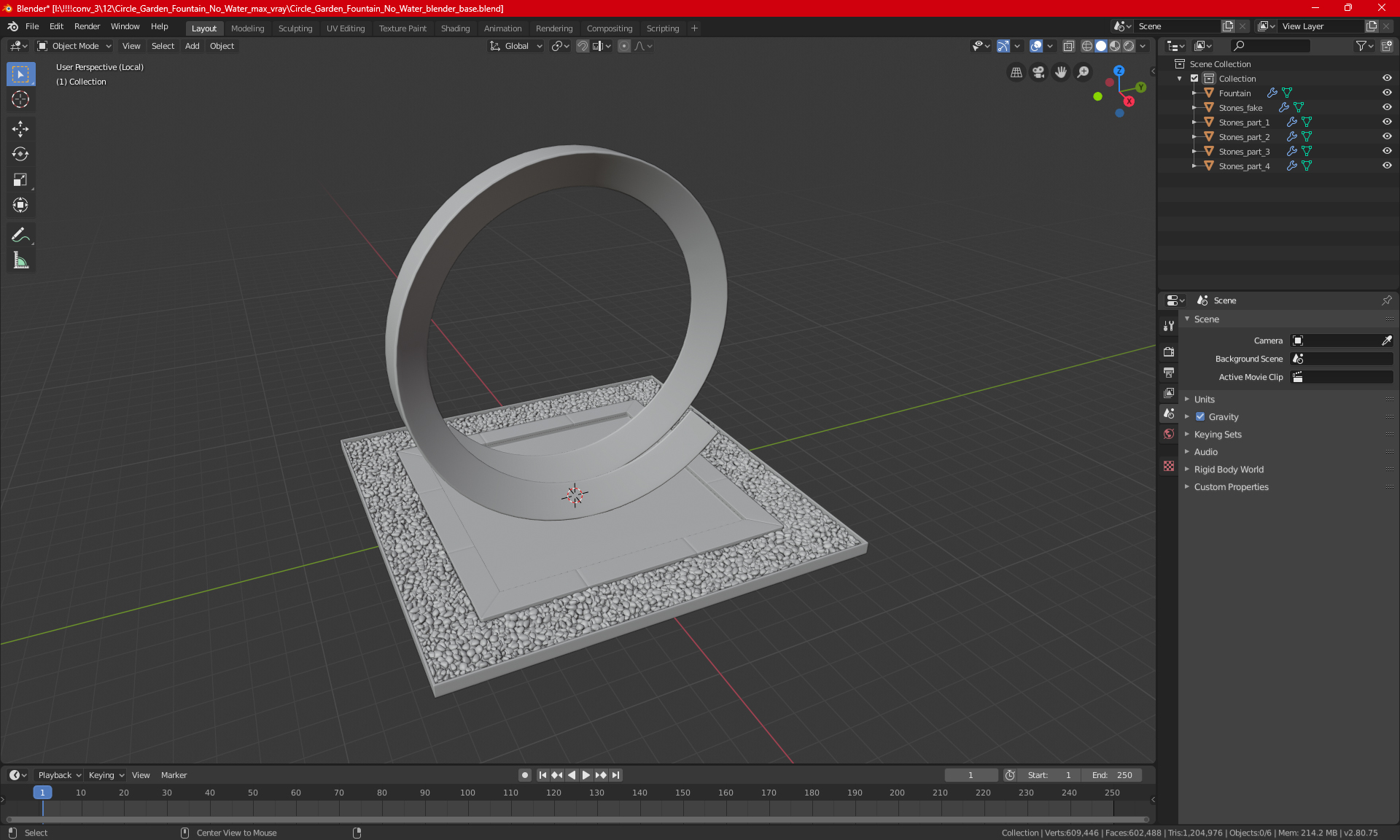Toggle the Gravity checkbox

[x=1200, y=417]
